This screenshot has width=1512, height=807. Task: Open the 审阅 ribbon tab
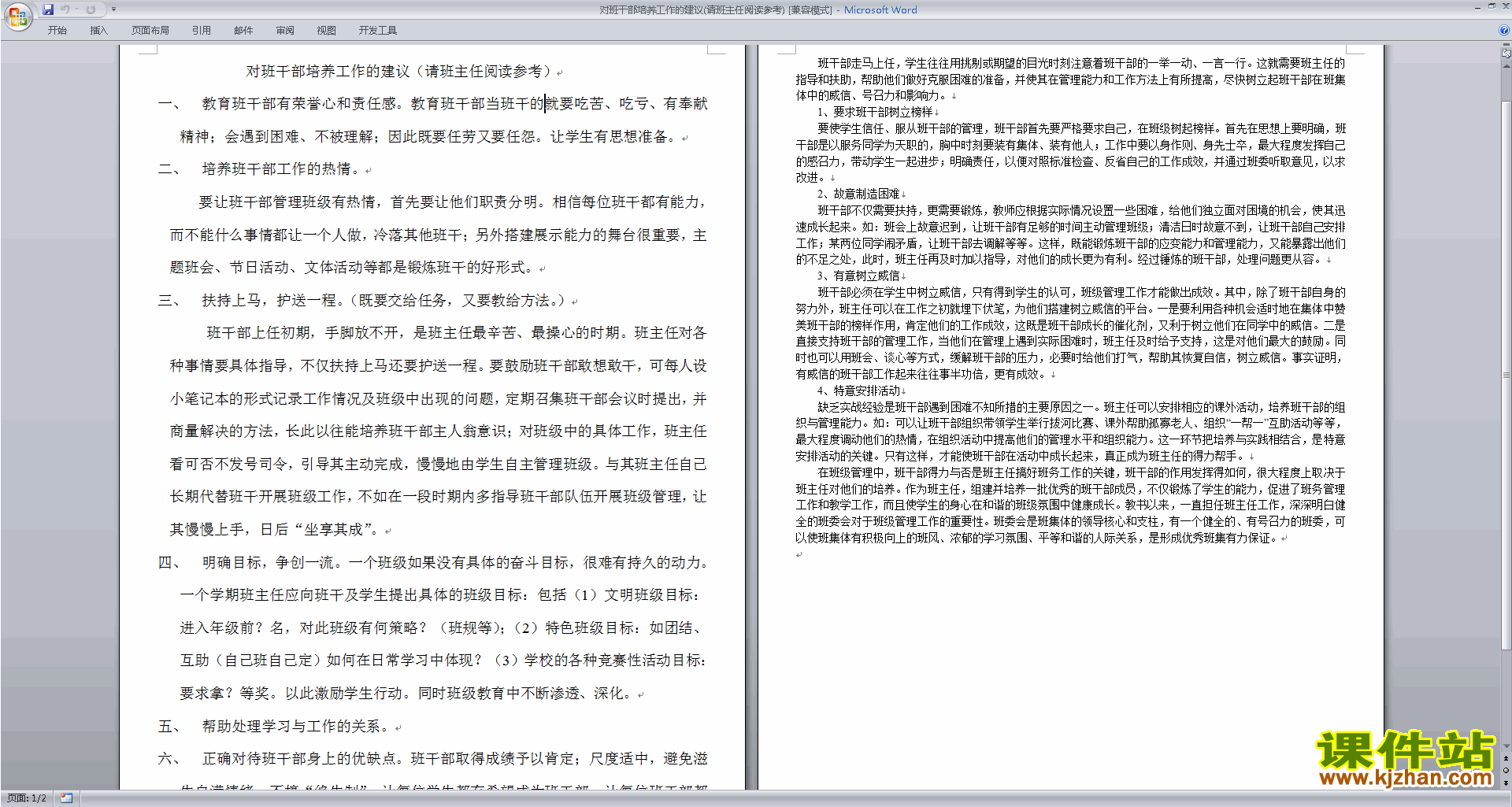coord(285,31)
